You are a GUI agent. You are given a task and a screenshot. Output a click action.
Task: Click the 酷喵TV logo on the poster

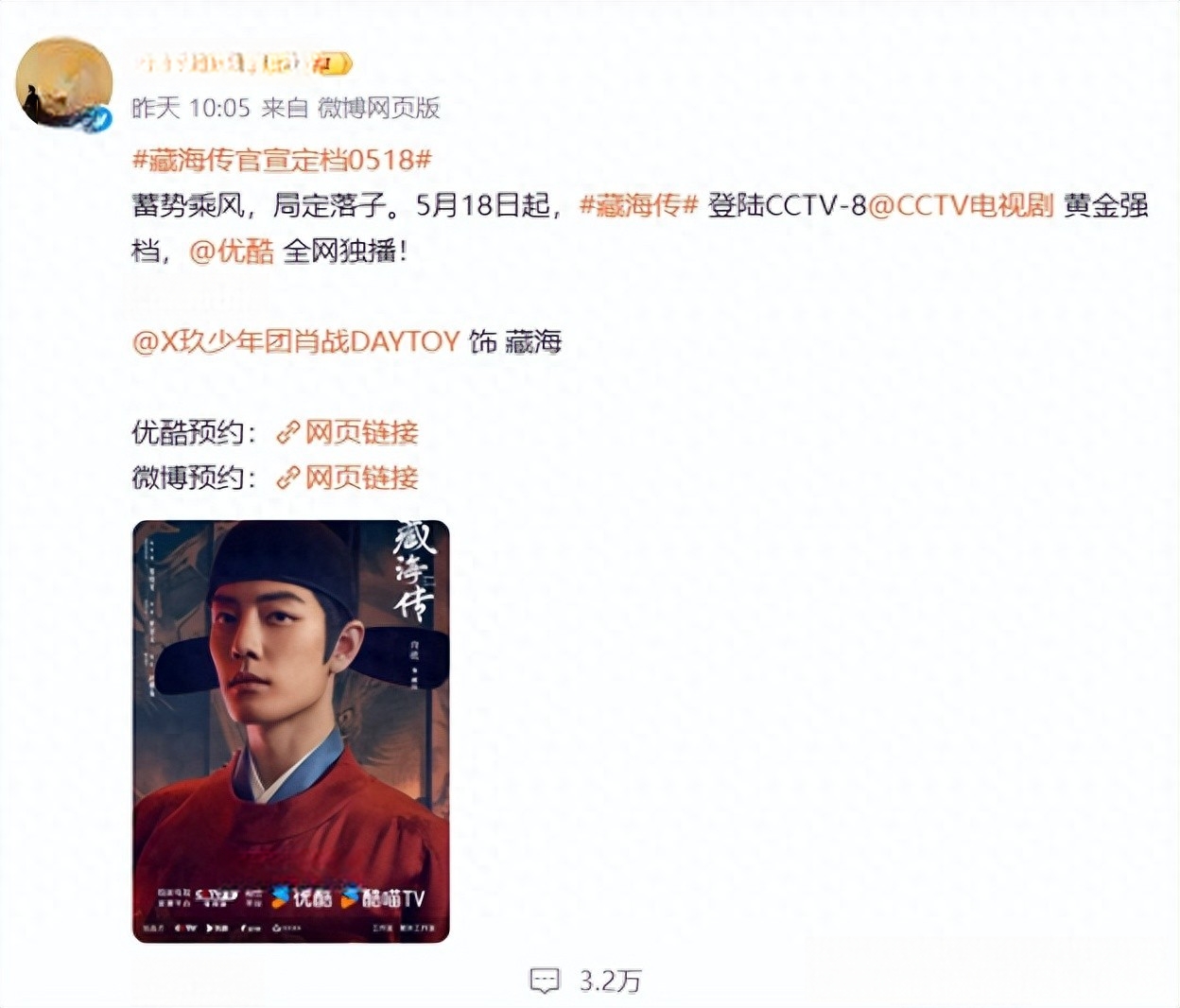click(x=383, y=897)
